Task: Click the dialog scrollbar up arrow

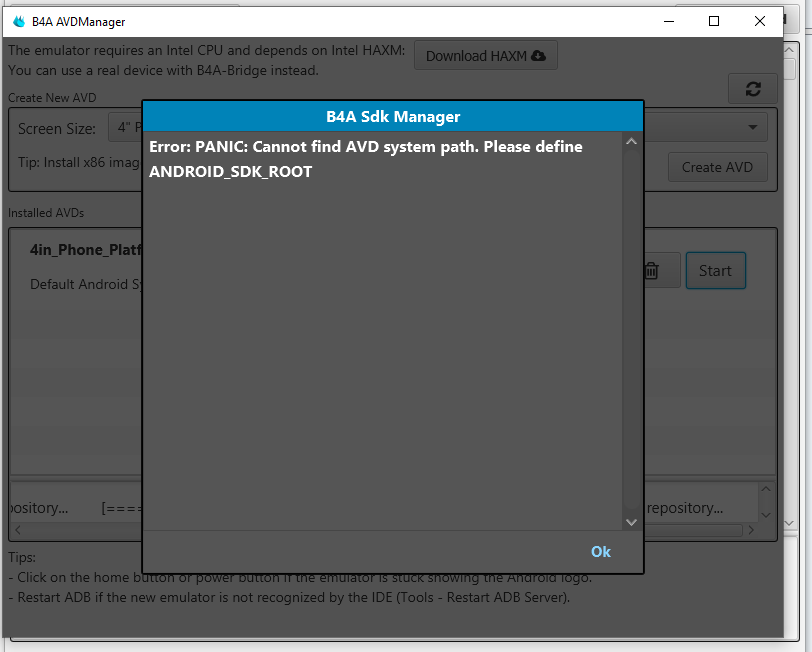Action: pos(631,141)
